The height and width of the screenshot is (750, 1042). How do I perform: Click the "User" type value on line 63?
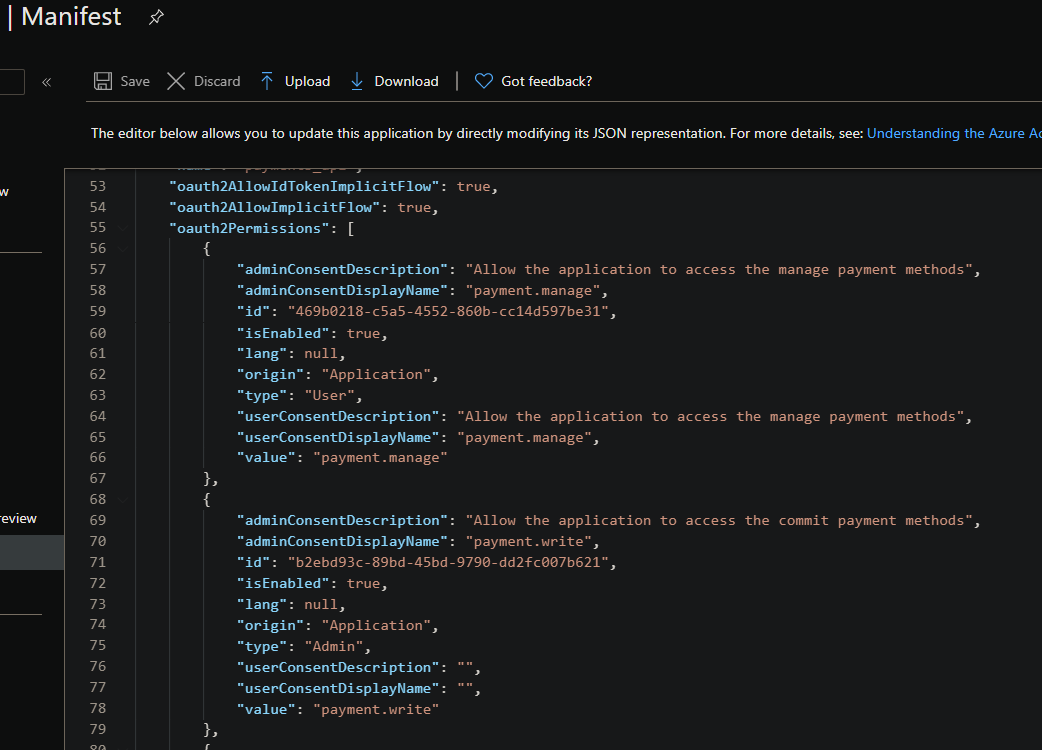pyautogui.click(x=333, y=395)
